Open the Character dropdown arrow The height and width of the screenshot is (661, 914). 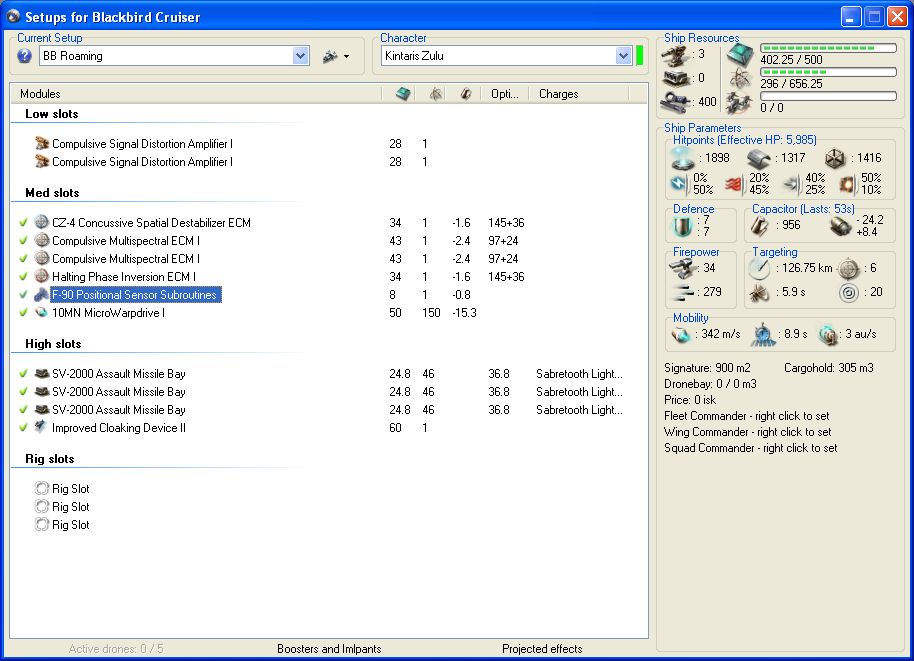coord(623,56)
